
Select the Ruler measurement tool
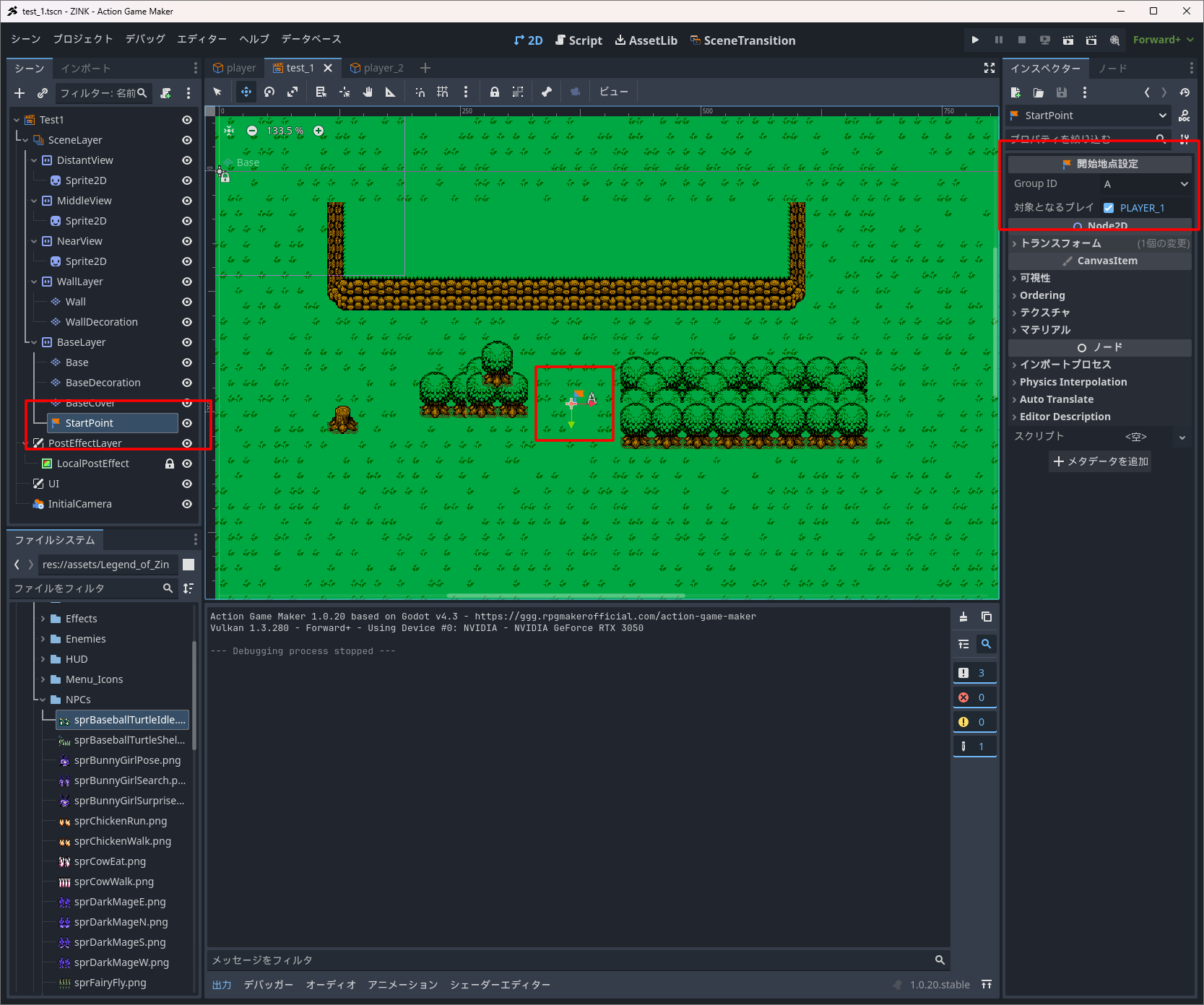(x=391, y=92)
